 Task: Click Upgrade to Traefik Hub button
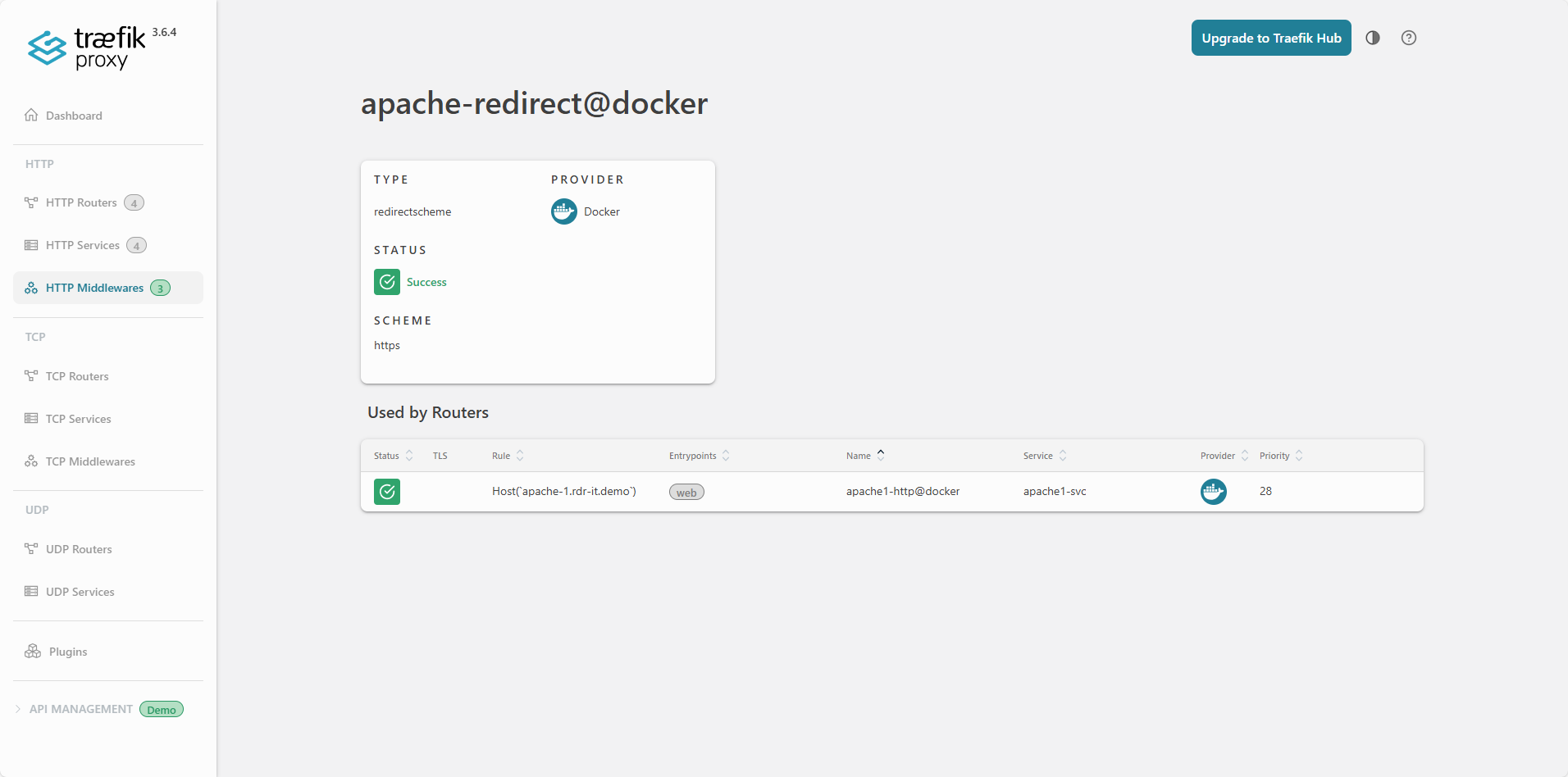pos(1270,38)
